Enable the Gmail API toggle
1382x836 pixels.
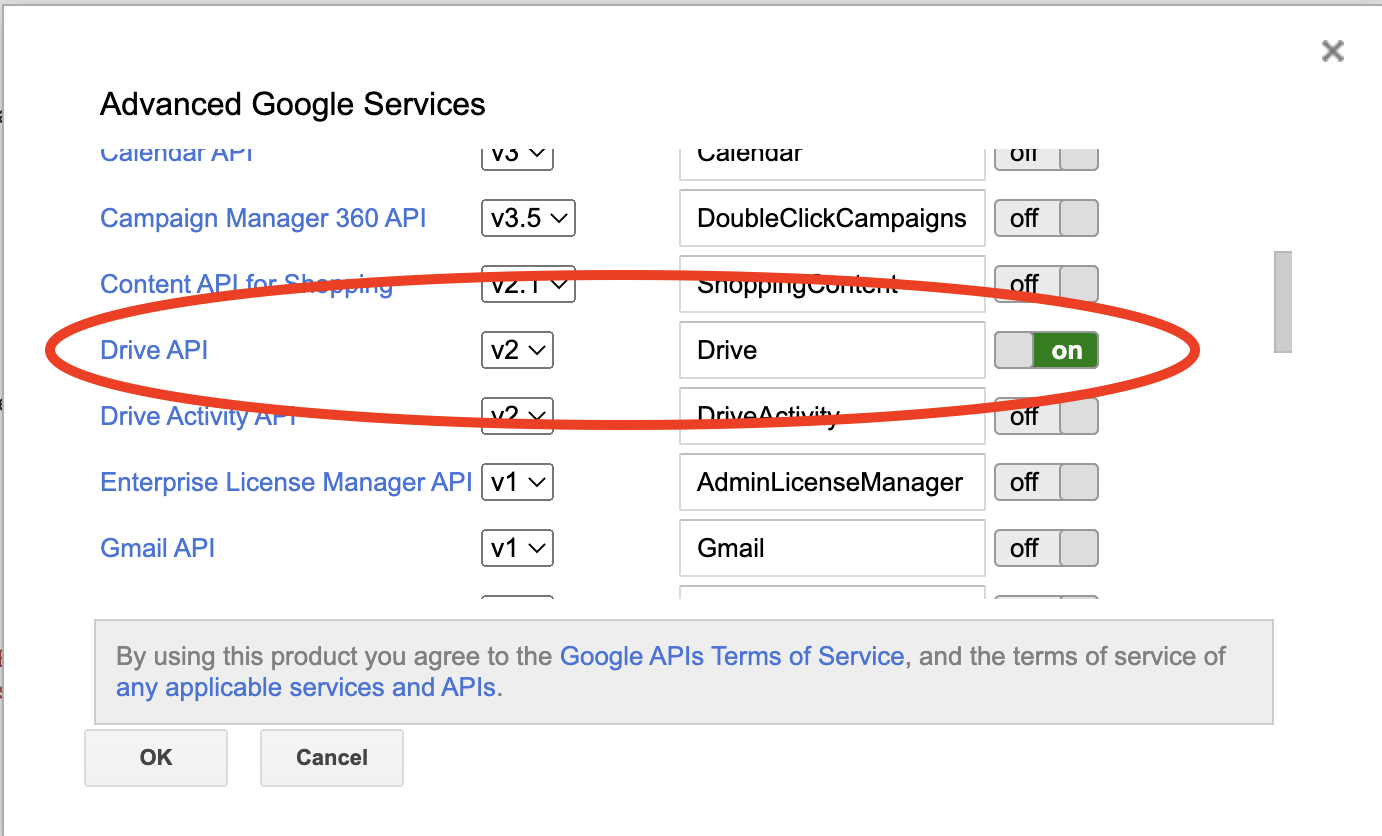(x=1046, y=548)
